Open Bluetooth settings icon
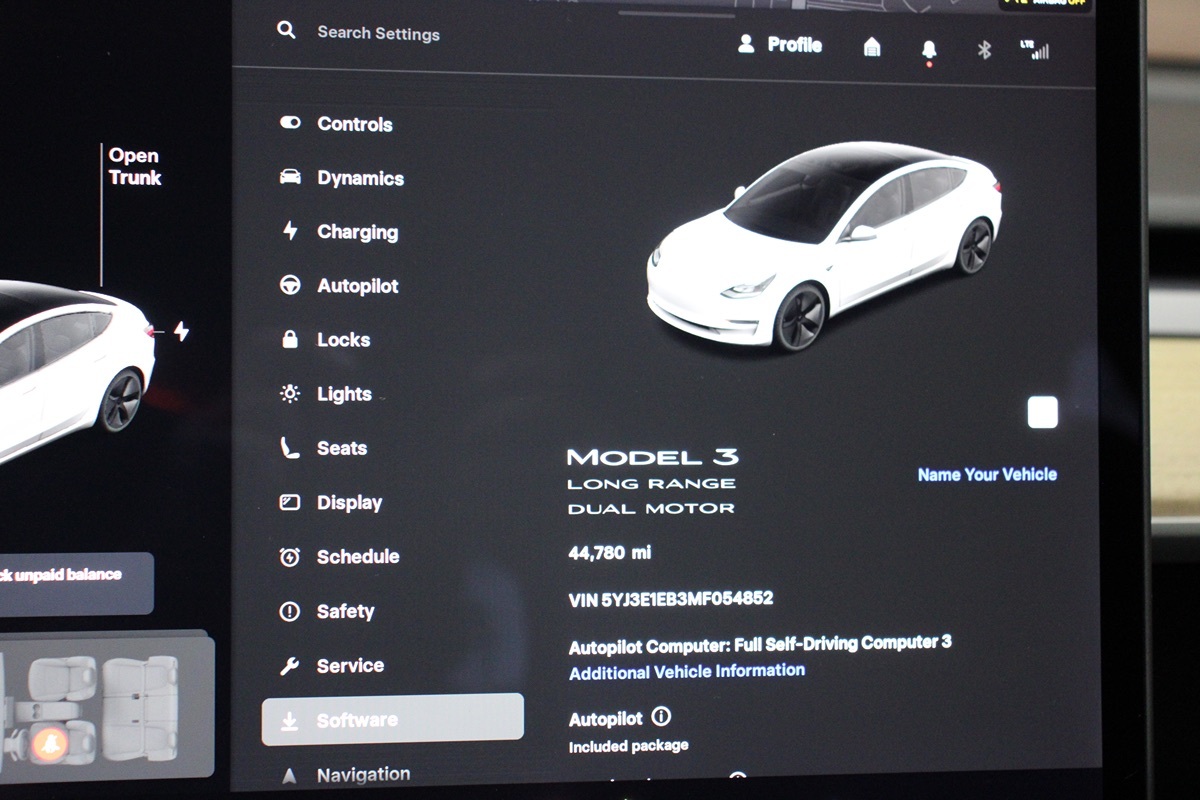 click(x=984, y=50)
